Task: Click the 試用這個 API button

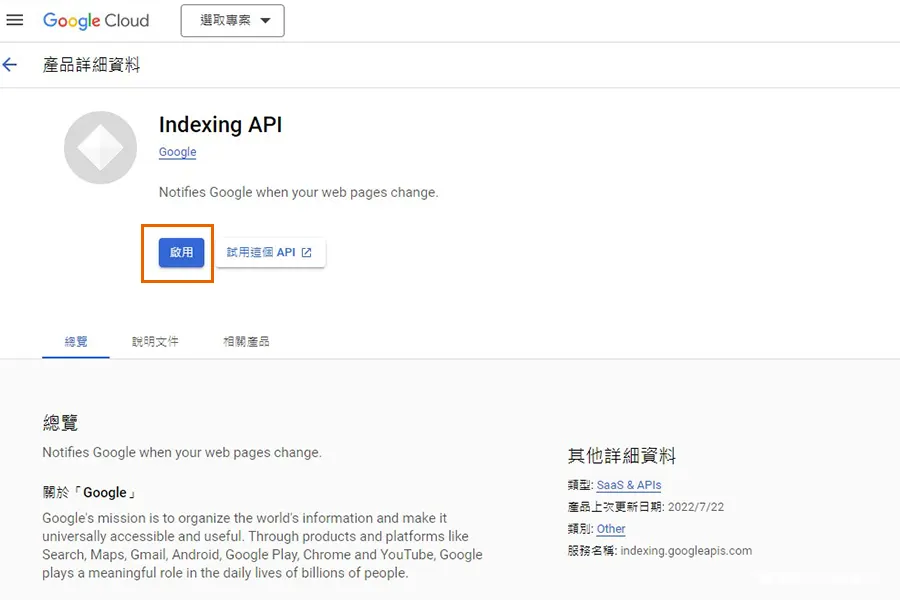Action: (270, 253)
